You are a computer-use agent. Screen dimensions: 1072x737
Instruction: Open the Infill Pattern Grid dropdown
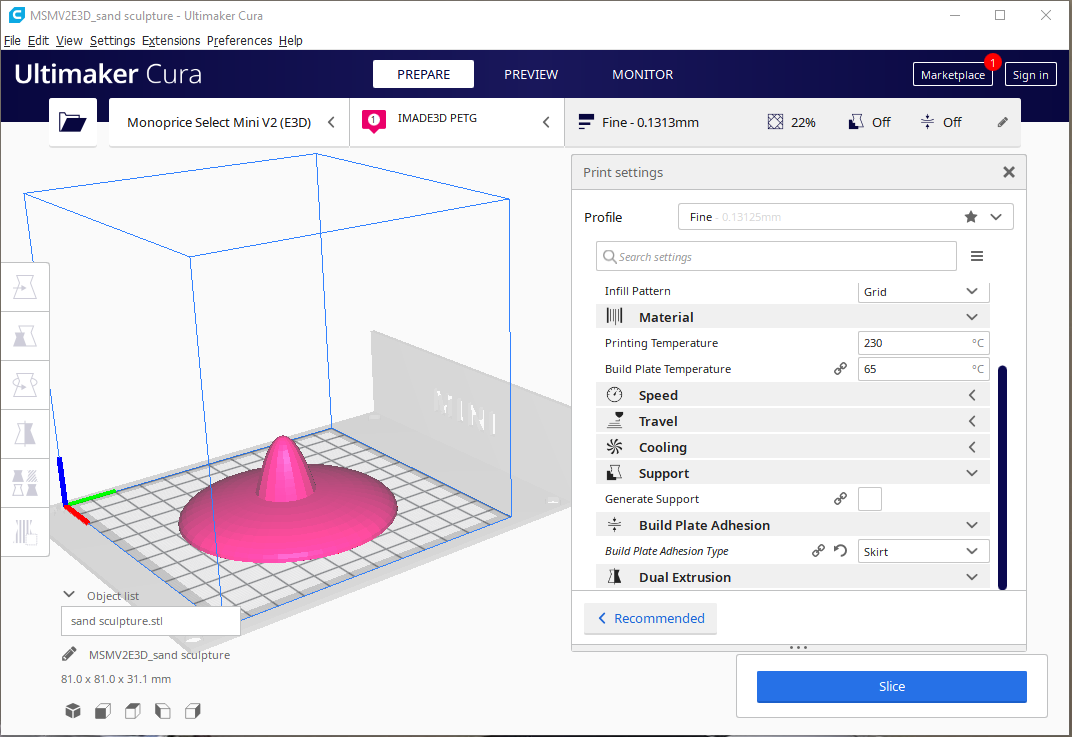pos(924,292)
